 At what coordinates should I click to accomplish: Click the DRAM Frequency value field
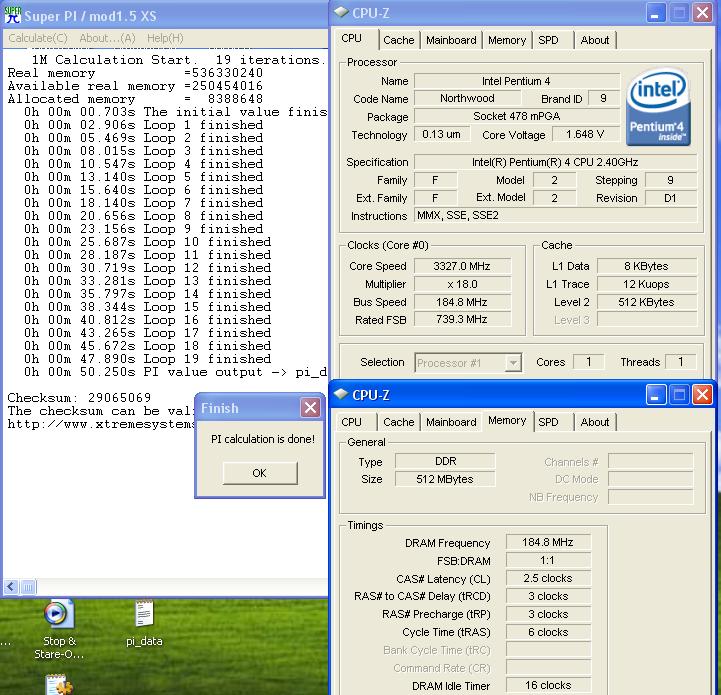(x=548, y=543)
